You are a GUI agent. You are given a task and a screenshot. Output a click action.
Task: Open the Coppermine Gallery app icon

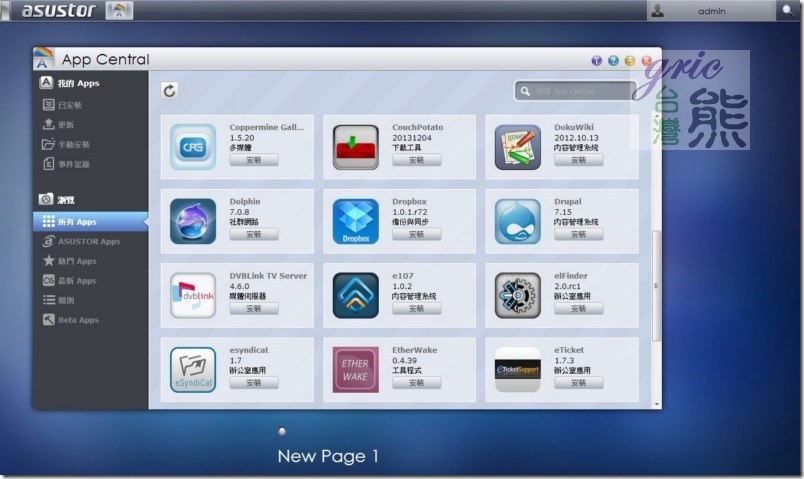pyautogui.click(x=193, y=147)
